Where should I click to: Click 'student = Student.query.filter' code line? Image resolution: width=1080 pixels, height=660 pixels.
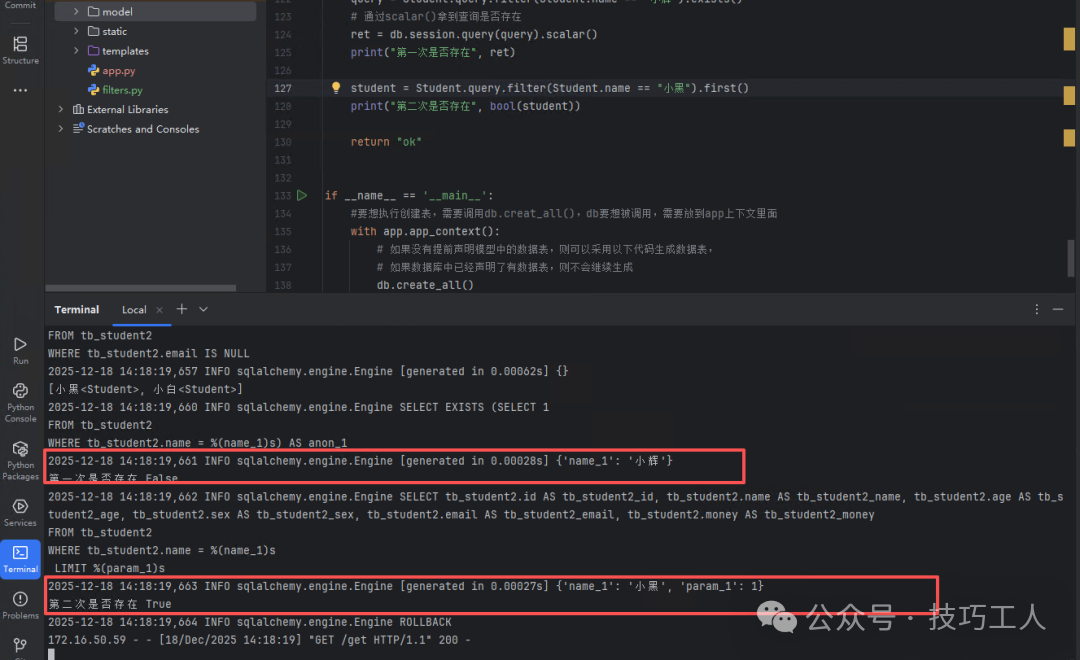(x=549, y=88)
